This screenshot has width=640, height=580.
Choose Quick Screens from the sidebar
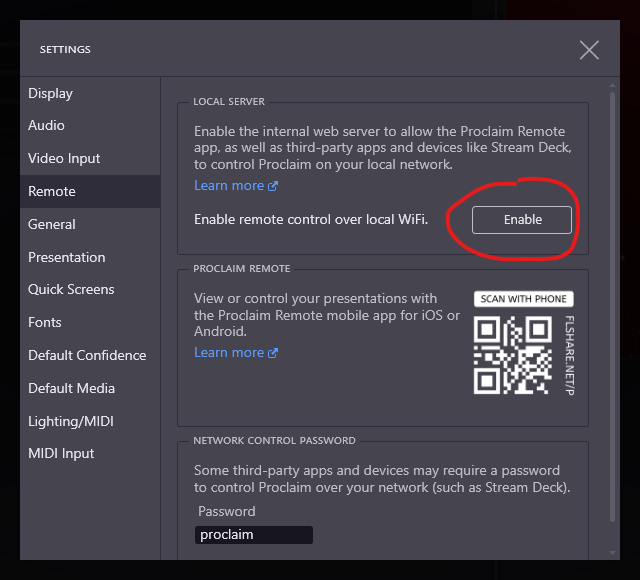pyautogui.click(x=71, y=289)
